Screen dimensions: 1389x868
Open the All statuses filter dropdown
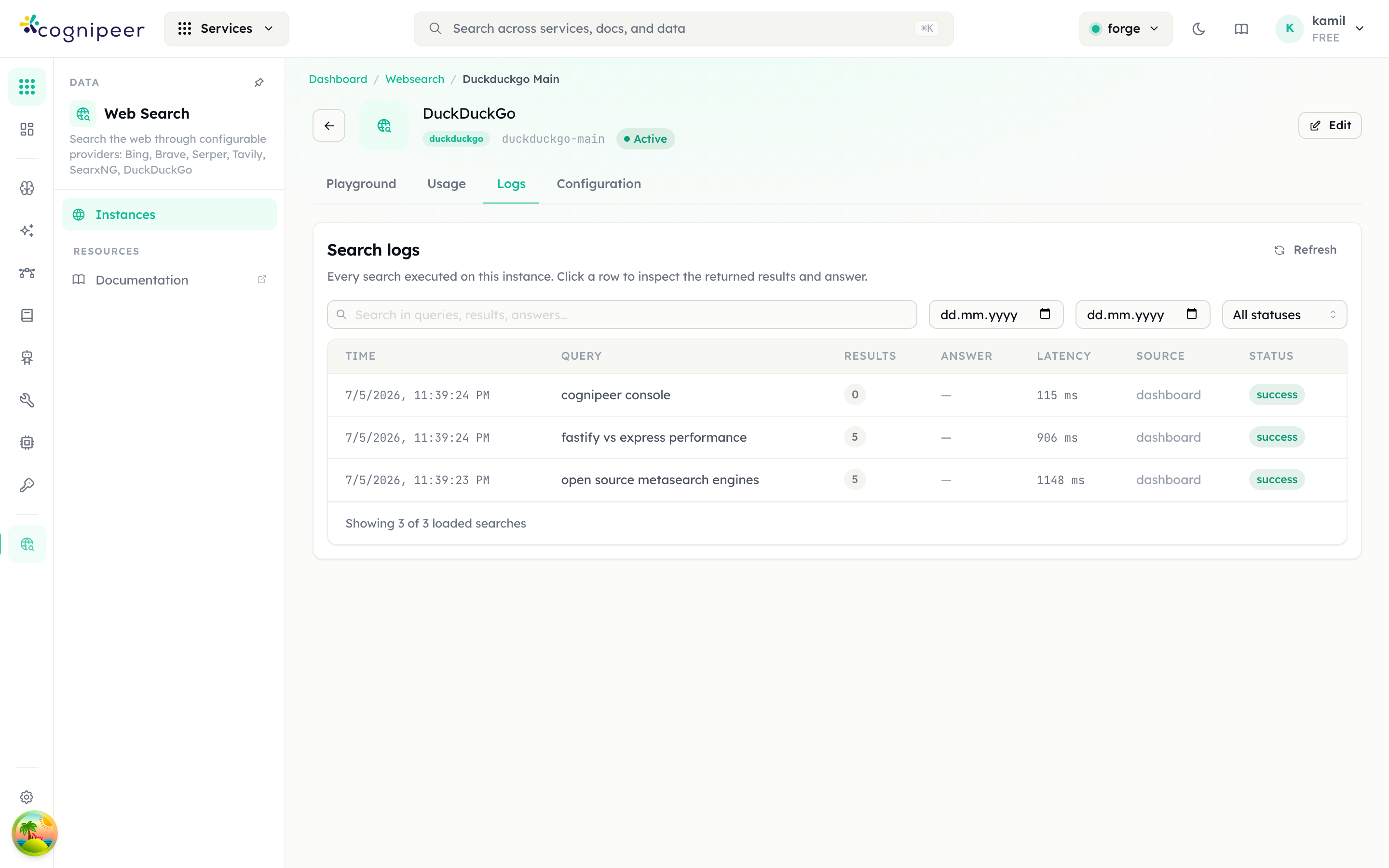pos(1284,314)
